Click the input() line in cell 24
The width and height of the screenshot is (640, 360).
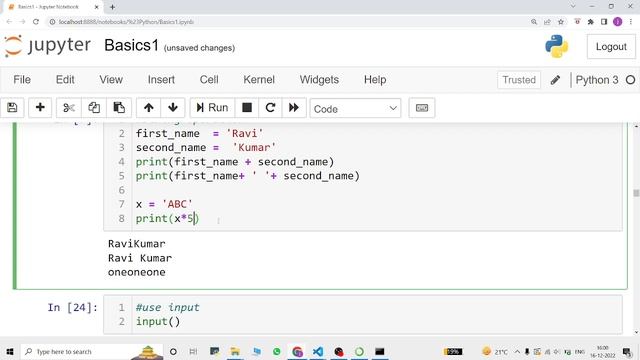[158, 322]
